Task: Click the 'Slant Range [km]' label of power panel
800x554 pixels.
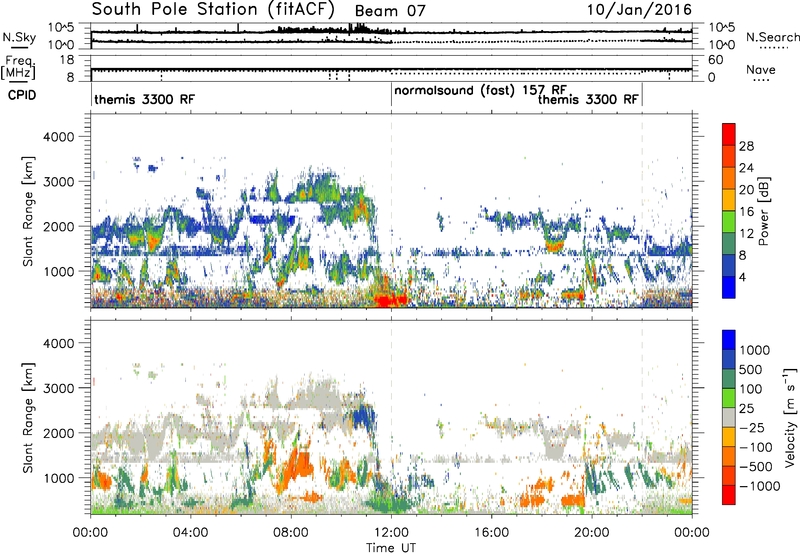Action: pos(28,211)
